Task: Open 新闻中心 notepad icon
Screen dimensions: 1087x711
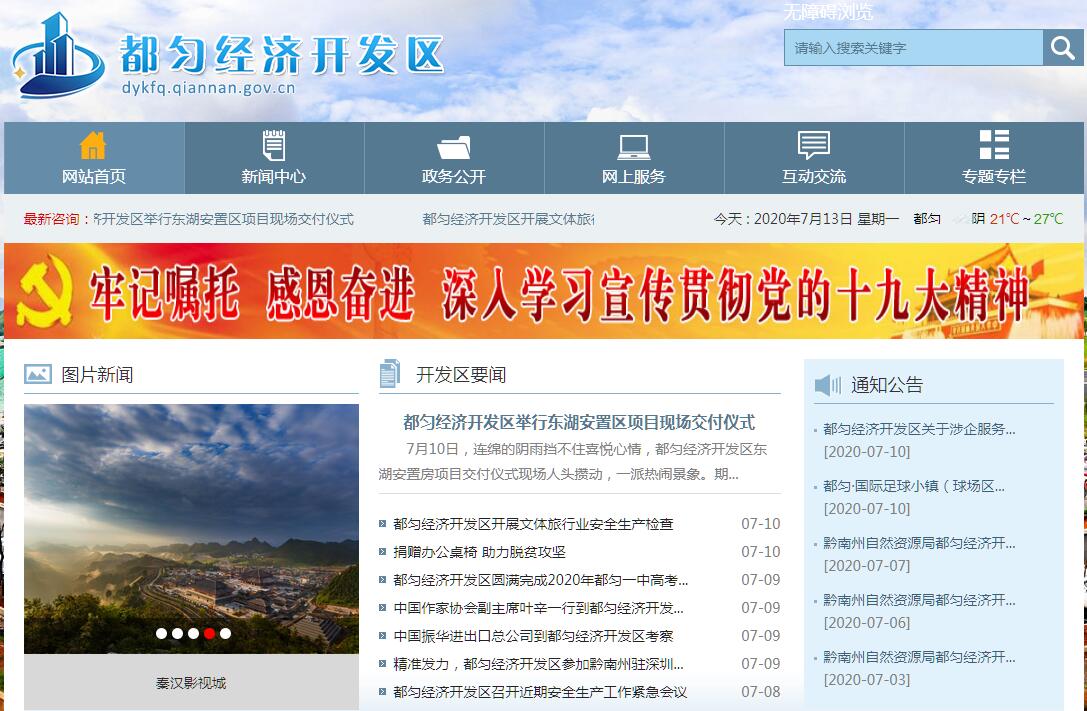Action: [x=273, y=146]
